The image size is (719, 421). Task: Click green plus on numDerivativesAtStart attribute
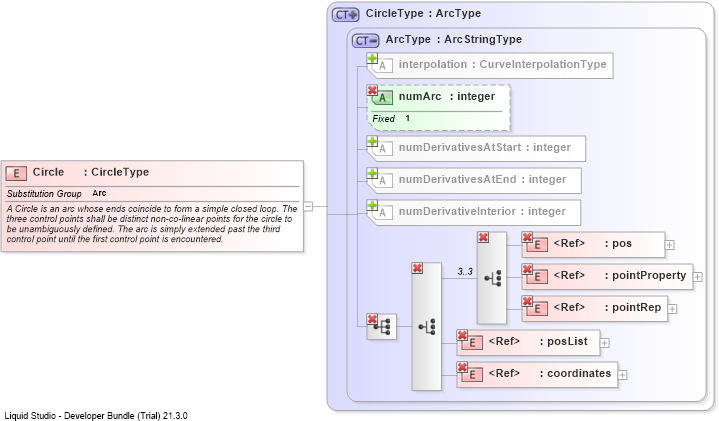pyautogui.click(x=372, y=141)
